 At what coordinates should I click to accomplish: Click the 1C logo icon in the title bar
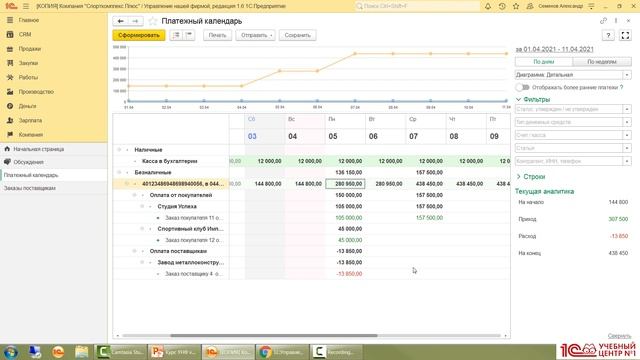[x=11, y=6]
